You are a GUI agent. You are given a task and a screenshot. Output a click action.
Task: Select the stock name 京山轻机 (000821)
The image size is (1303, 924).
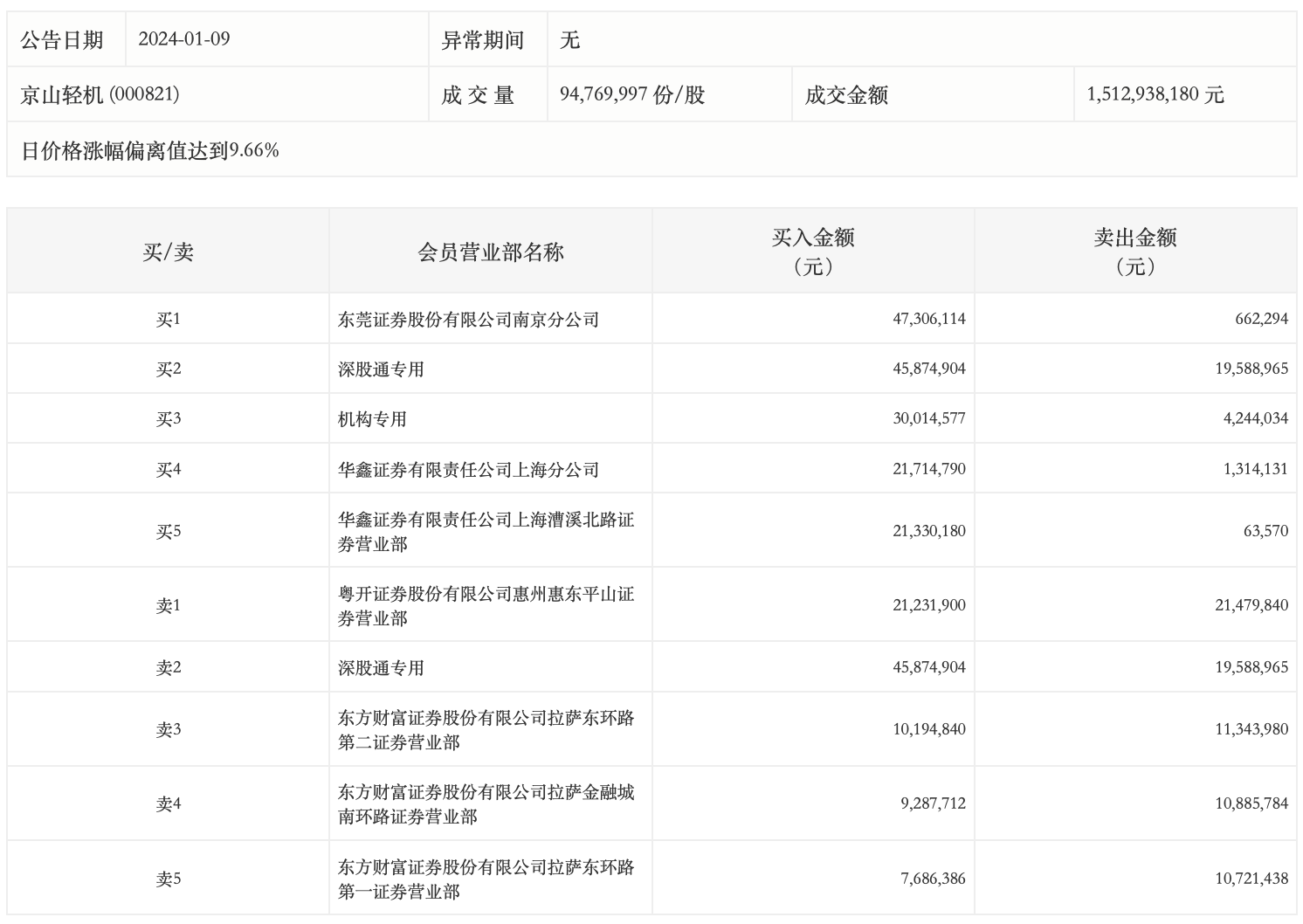100,94
